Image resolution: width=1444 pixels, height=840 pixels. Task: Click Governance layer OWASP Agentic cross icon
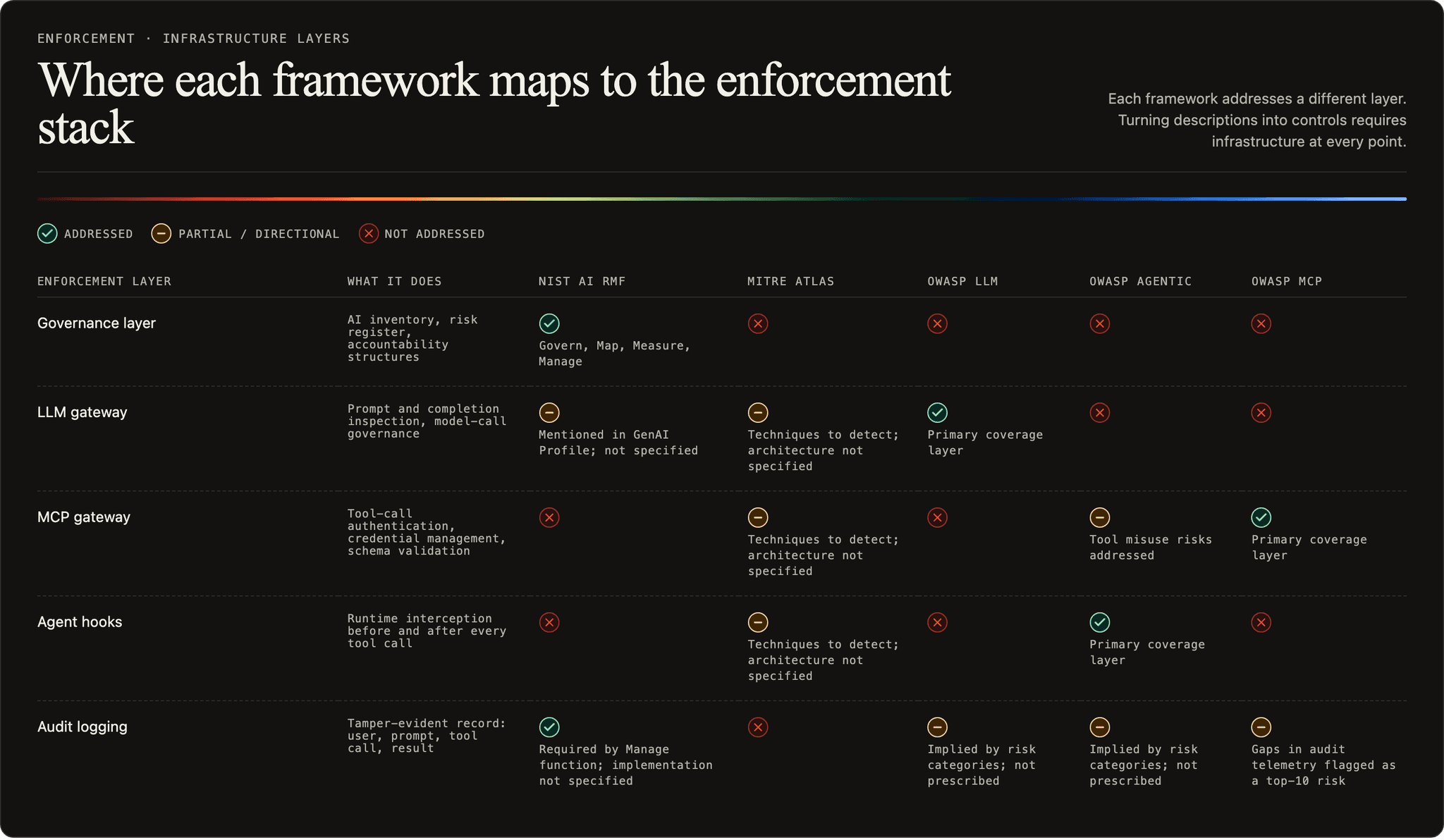tap(1100, 323)
